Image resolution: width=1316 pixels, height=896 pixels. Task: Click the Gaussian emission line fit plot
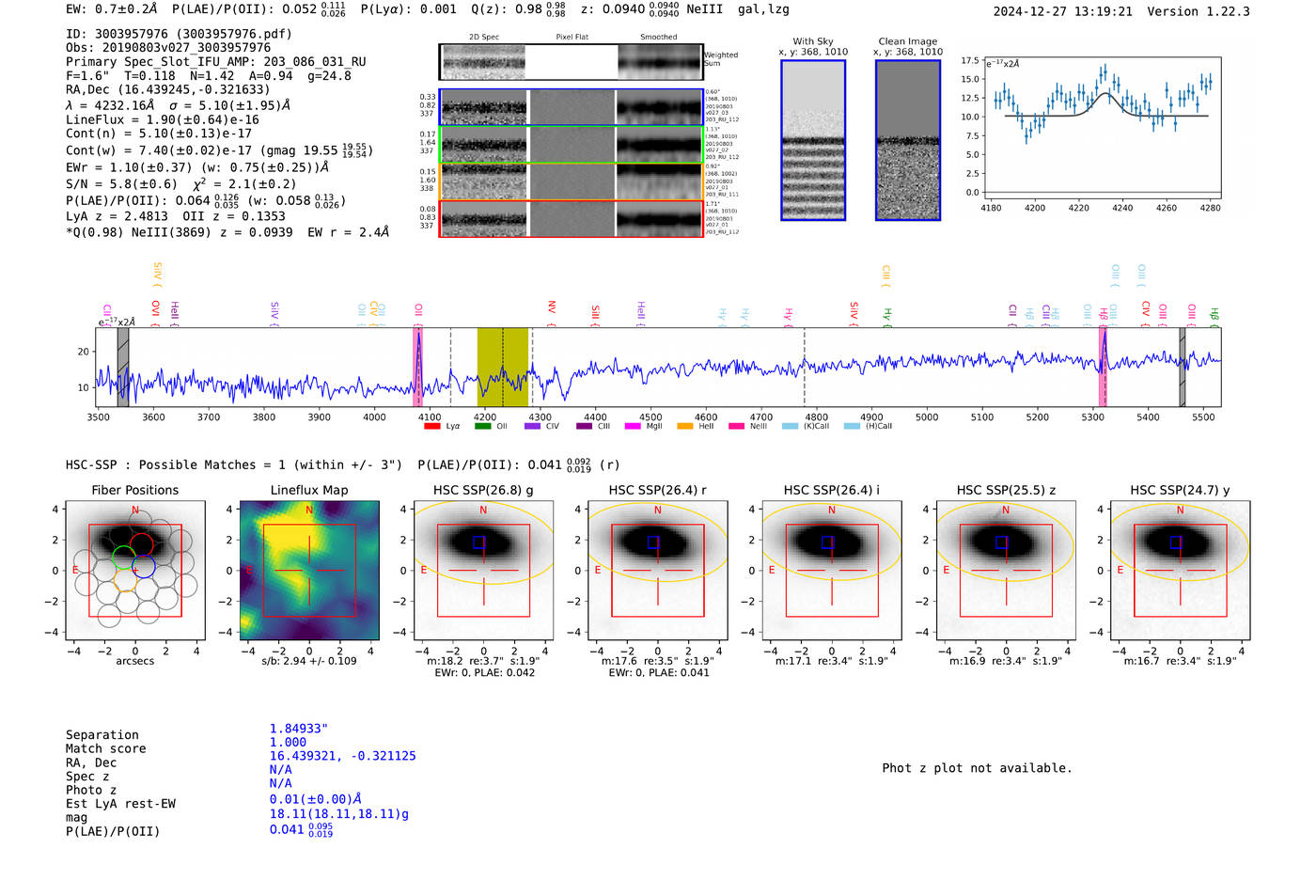[1102, 128]
